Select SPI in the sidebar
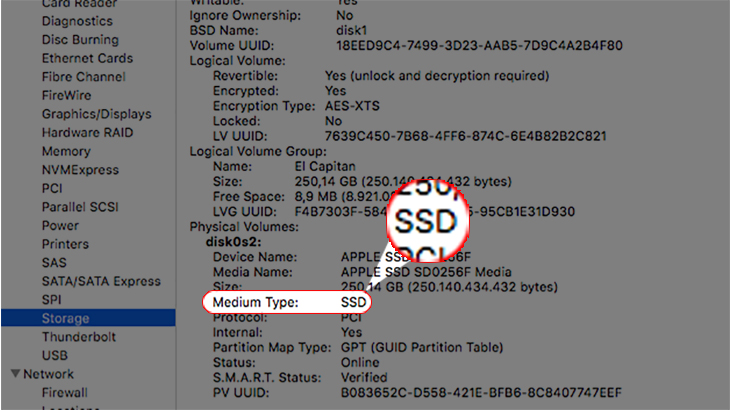 (x=51, y=300)
